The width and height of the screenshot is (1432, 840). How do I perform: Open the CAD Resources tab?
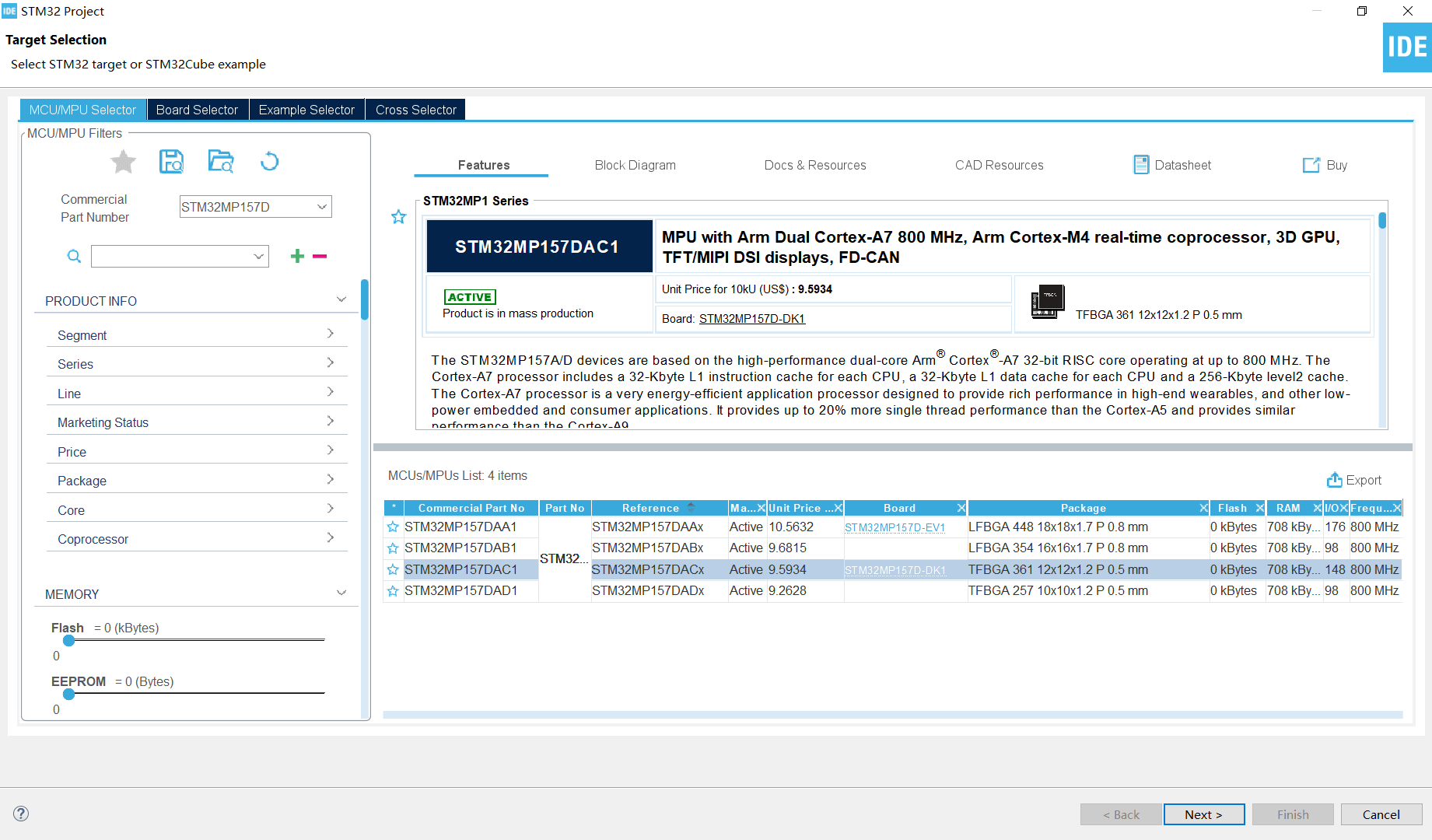[999, 165]
